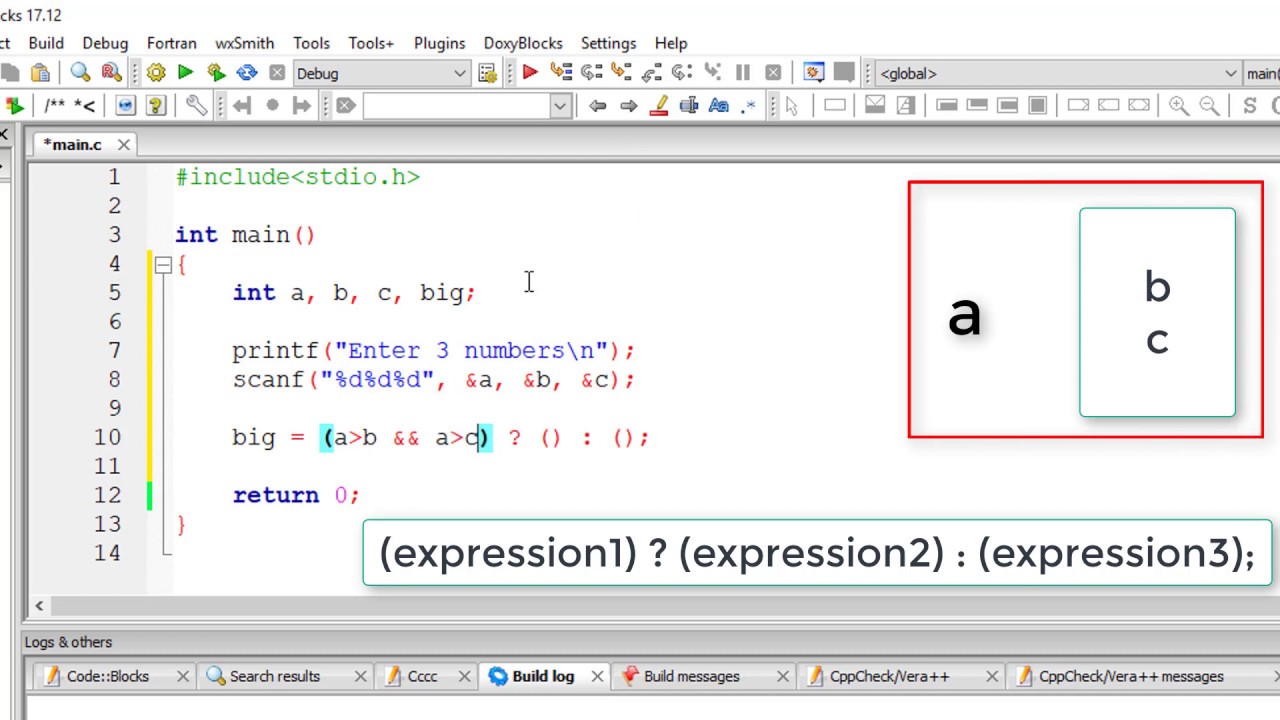The image size is (1280, 720).
Task: Toggle highlight with the marker pen icon
Action: point(659,105)
